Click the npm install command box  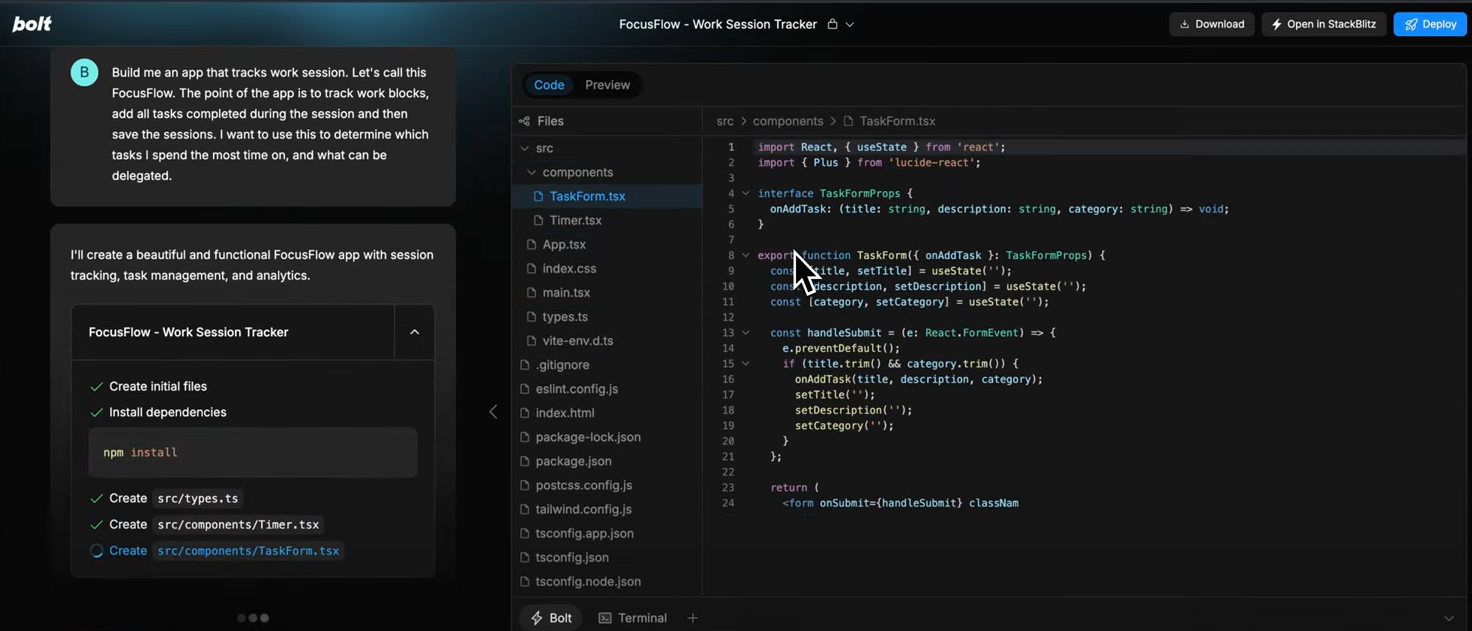253,452
